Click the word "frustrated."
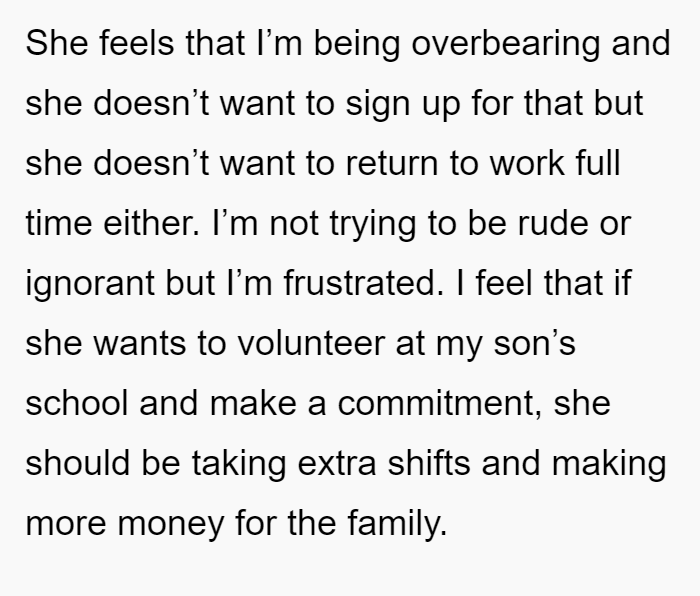The width and height of the screenshot is (700, 596). pos(364,282)
